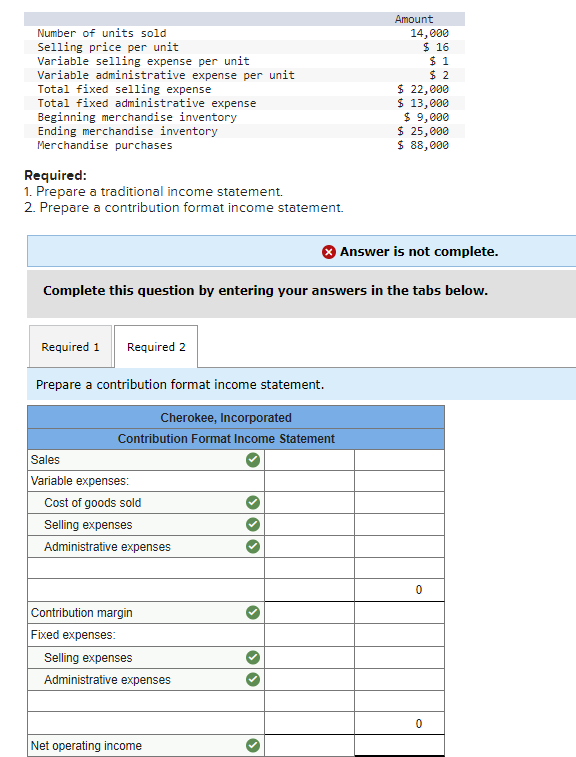Image resolution: width=576 pixels, height=757 pixels.
Task: Click green checkmark next to Cost of goods sold
Action: click(253, 503)
